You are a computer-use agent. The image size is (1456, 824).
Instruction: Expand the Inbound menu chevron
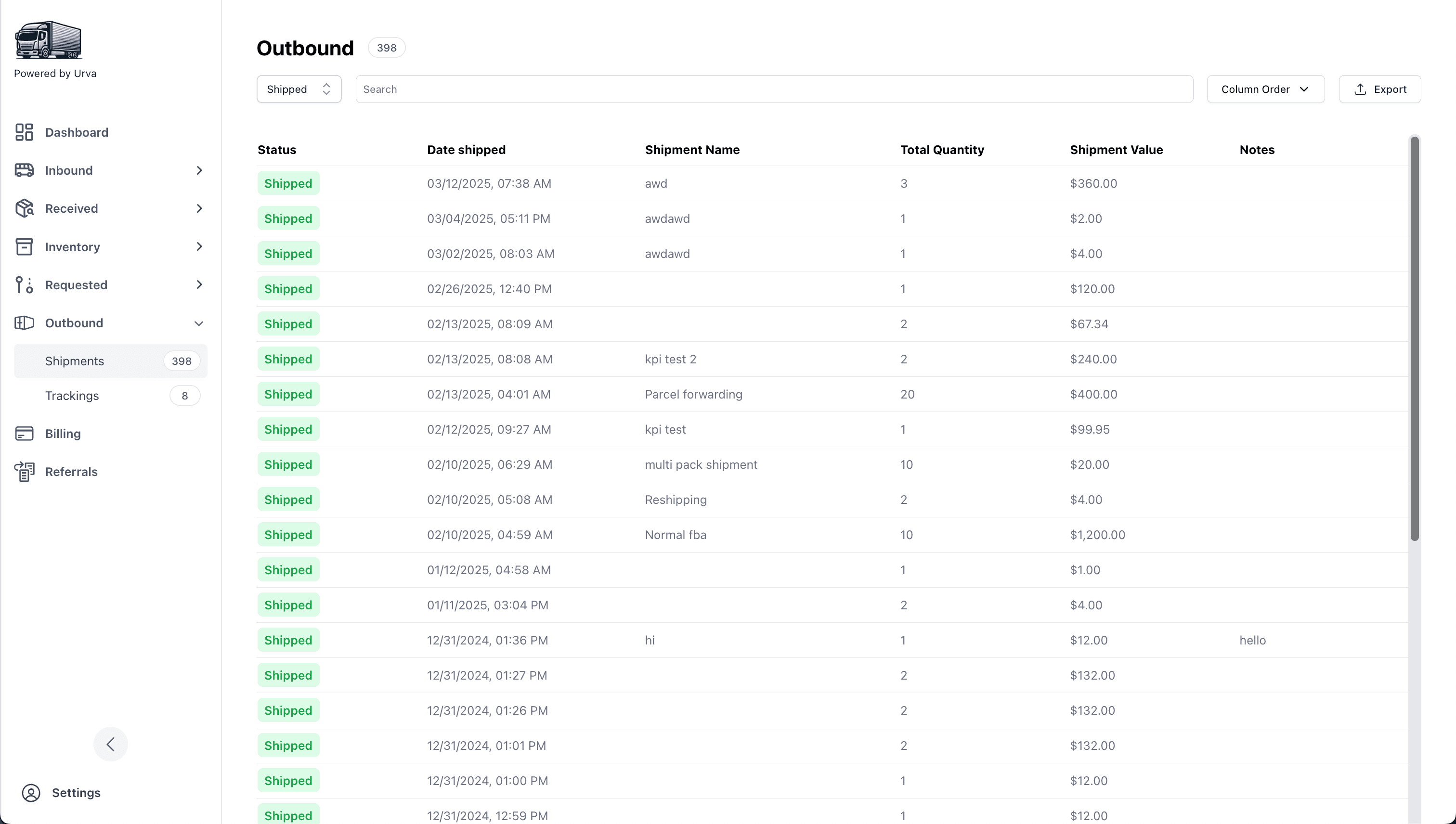tap(199, 170)
